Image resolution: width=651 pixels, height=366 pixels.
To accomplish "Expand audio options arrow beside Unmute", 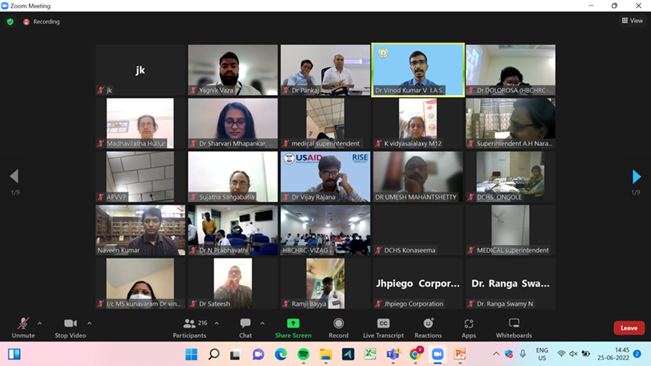I will tap(39, 323).
